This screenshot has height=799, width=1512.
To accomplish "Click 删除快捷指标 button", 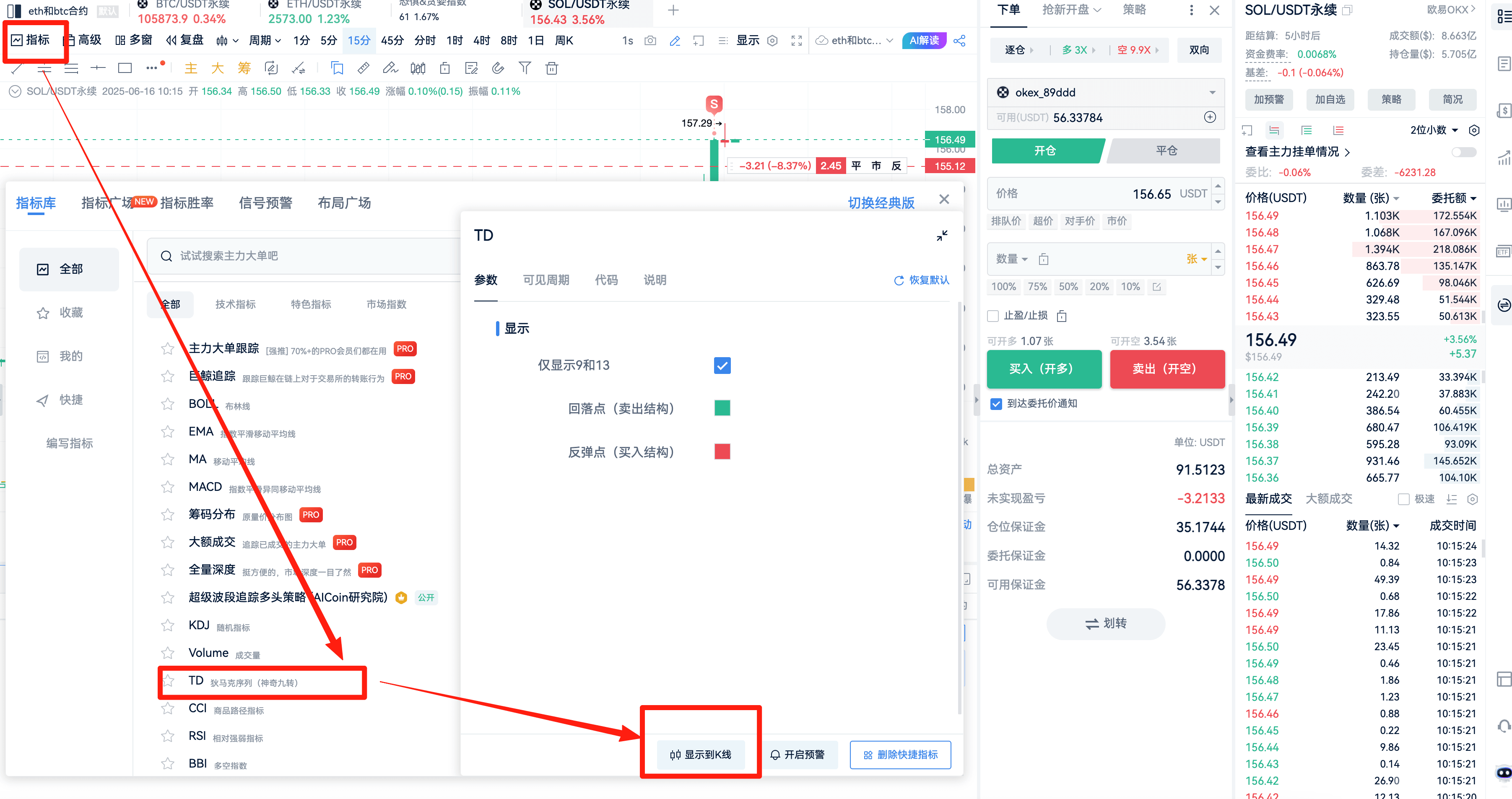I will [x=900, y=755].
